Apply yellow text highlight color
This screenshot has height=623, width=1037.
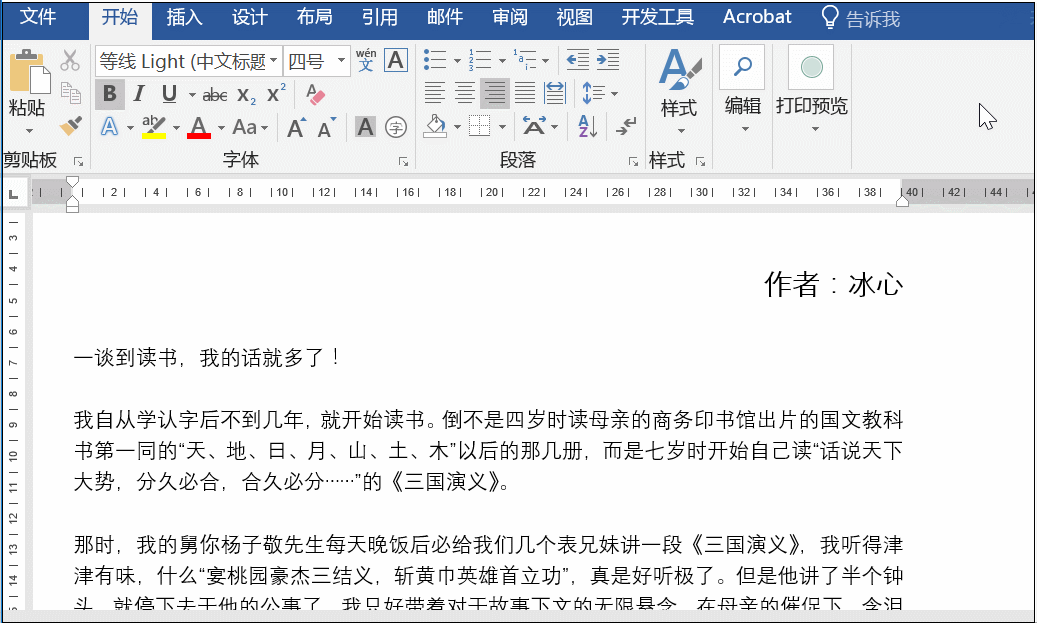(154, 126)
